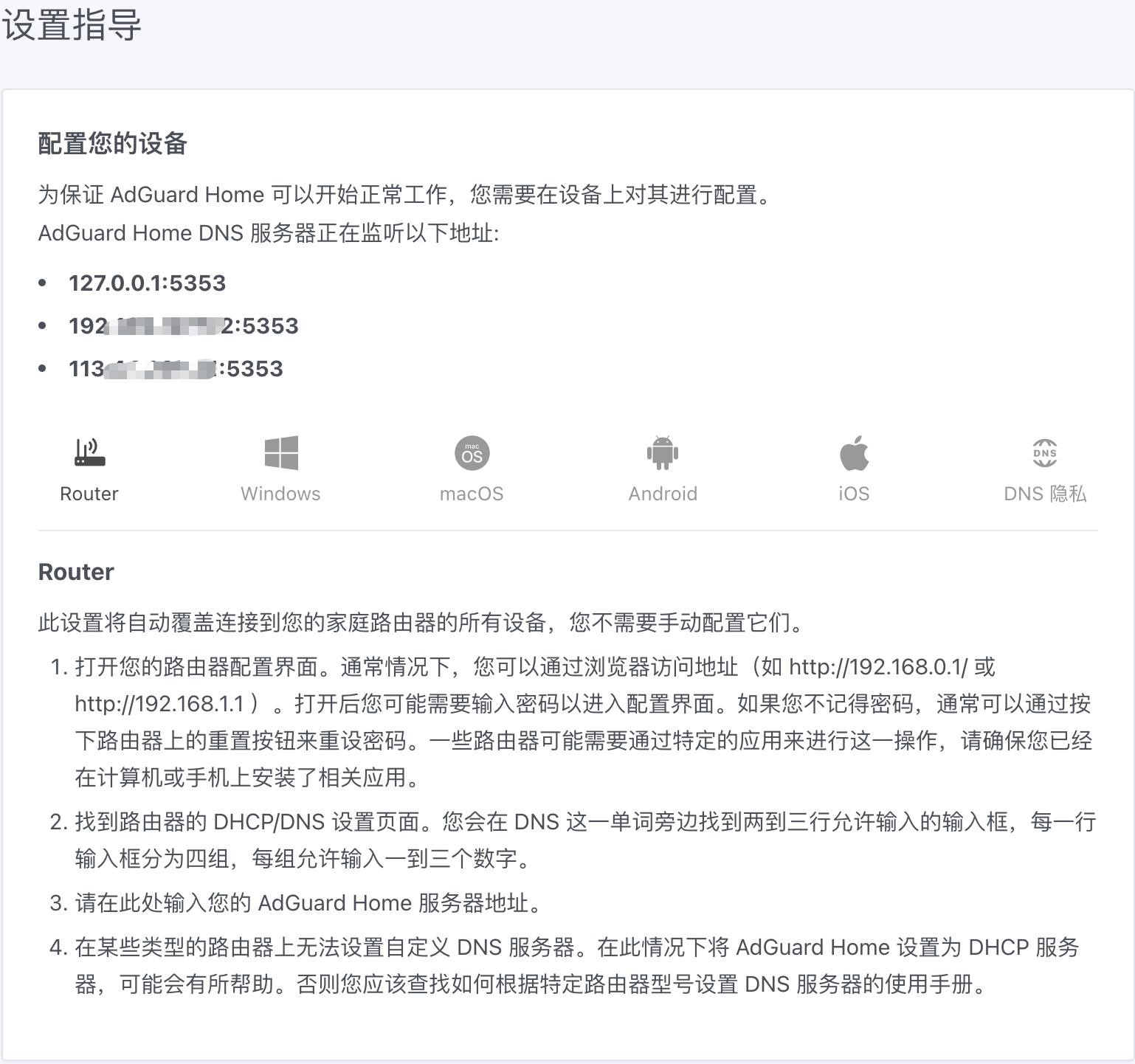The height and width of the screenshot is (1064, 1135).
Task: Click the 127.0.0.1:5353 address
Action: point(147,283)
